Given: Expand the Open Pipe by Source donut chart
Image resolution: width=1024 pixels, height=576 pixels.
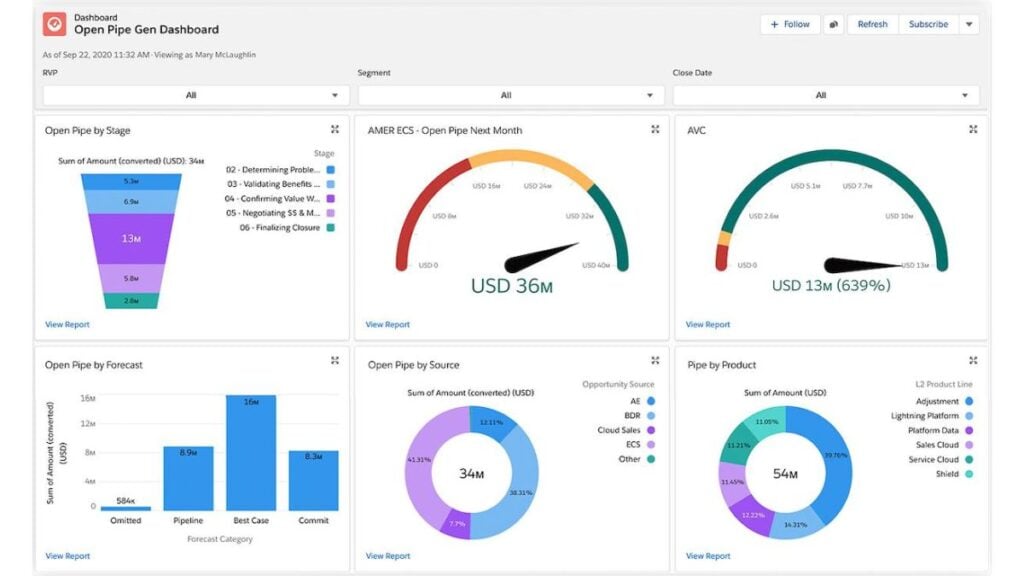Looking at the screenshot, I should (x=655, y=360).
